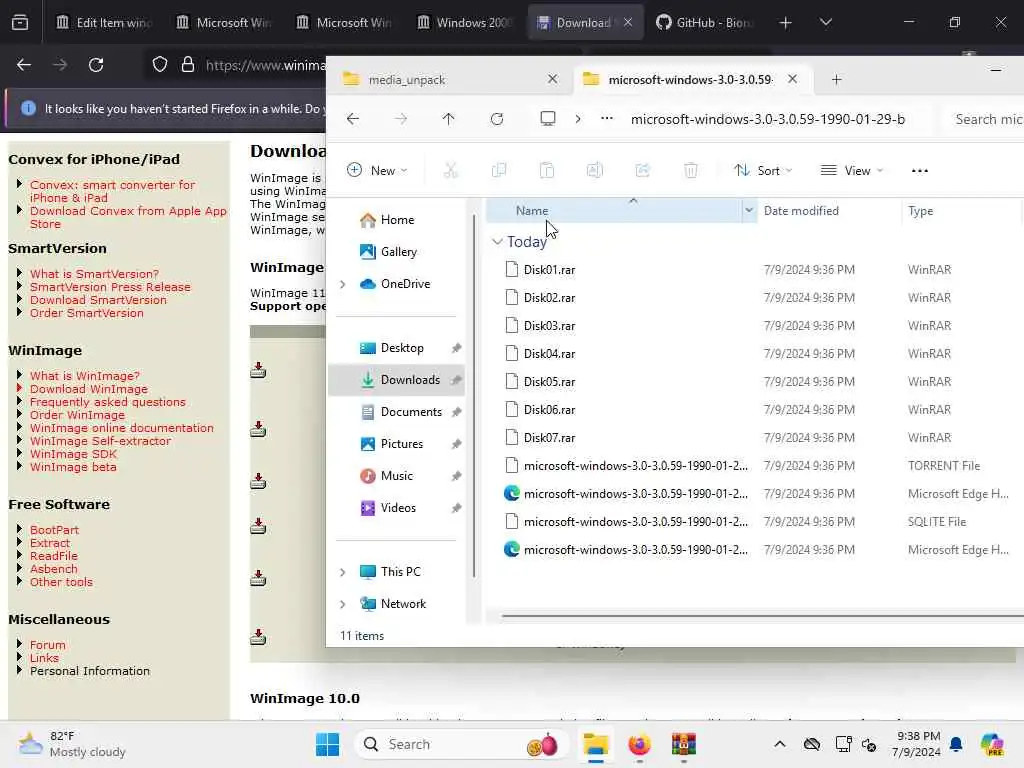
Task: Click the weather widget on taskbar
Action: (72, 744)
